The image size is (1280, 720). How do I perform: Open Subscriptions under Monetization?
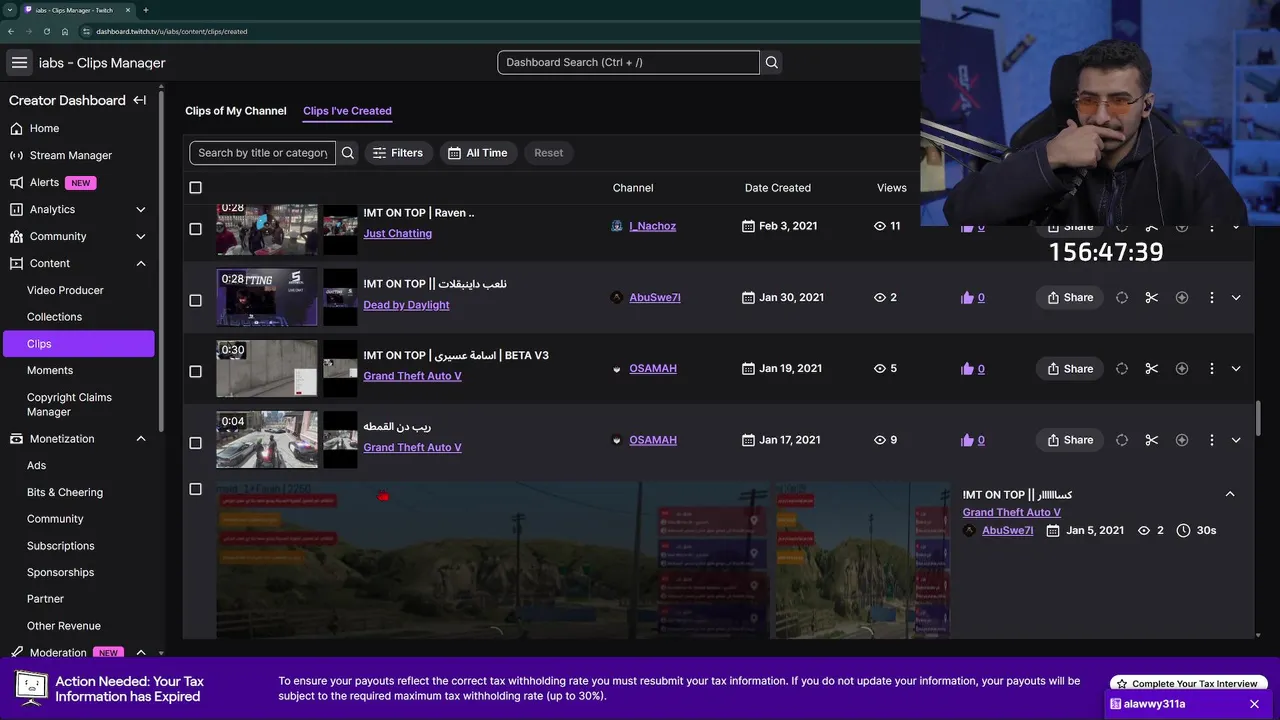click(x=61, y=545)
